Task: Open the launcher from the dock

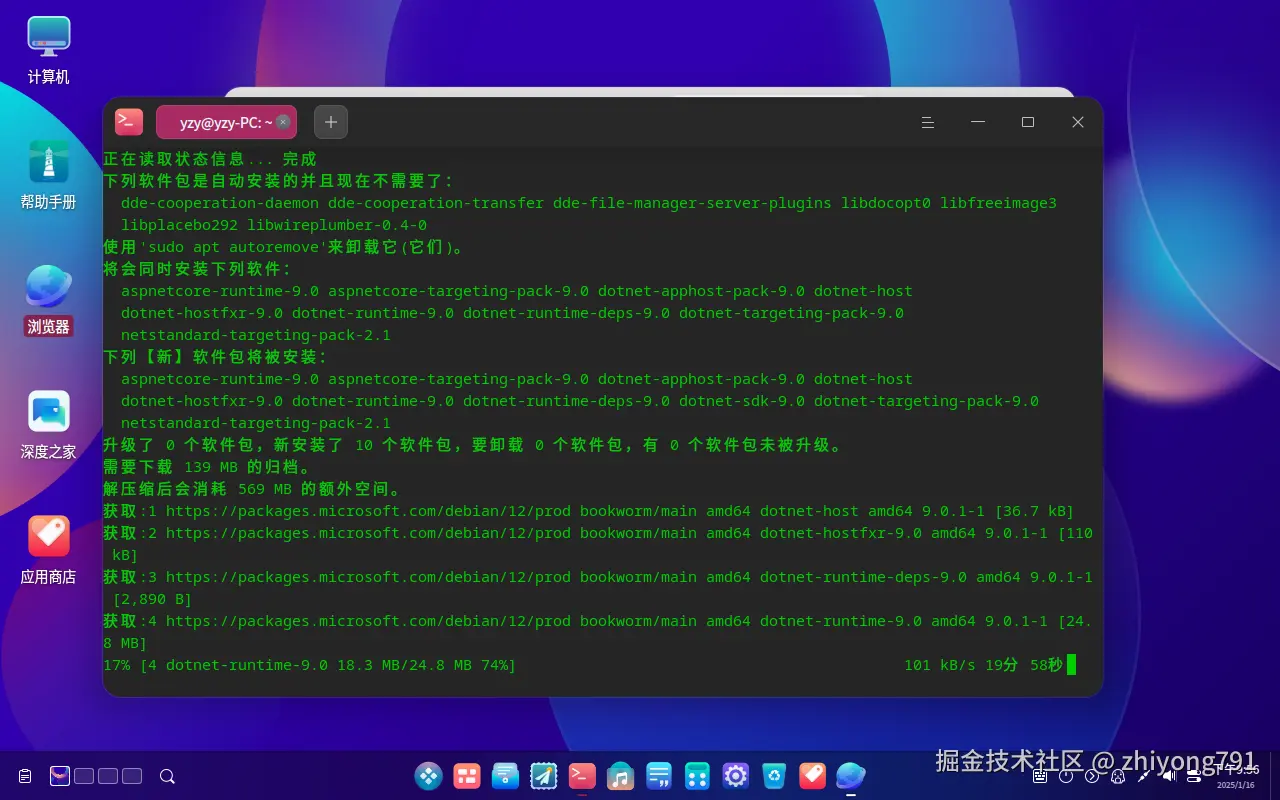Action: click(x=429, y=775)
